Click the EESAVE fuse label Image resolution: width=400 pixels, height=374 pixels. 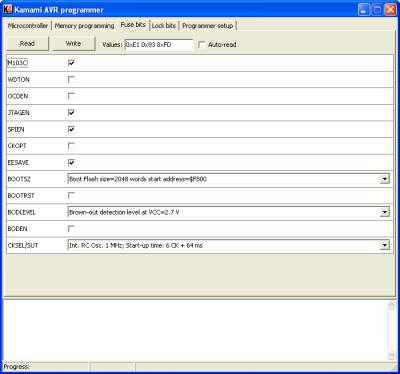coord(18,162)
